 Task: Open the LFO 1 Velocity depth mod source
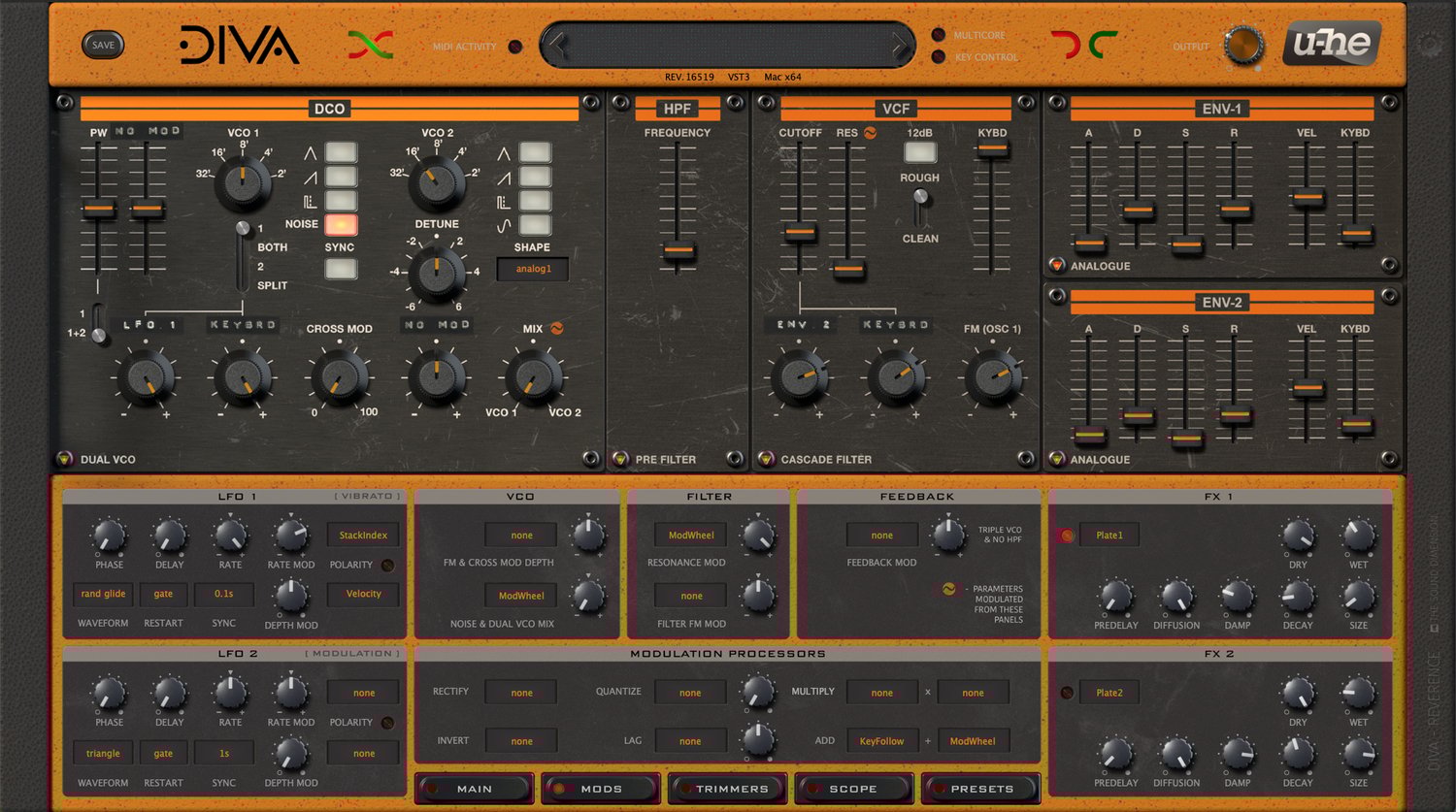pos(364,594)
